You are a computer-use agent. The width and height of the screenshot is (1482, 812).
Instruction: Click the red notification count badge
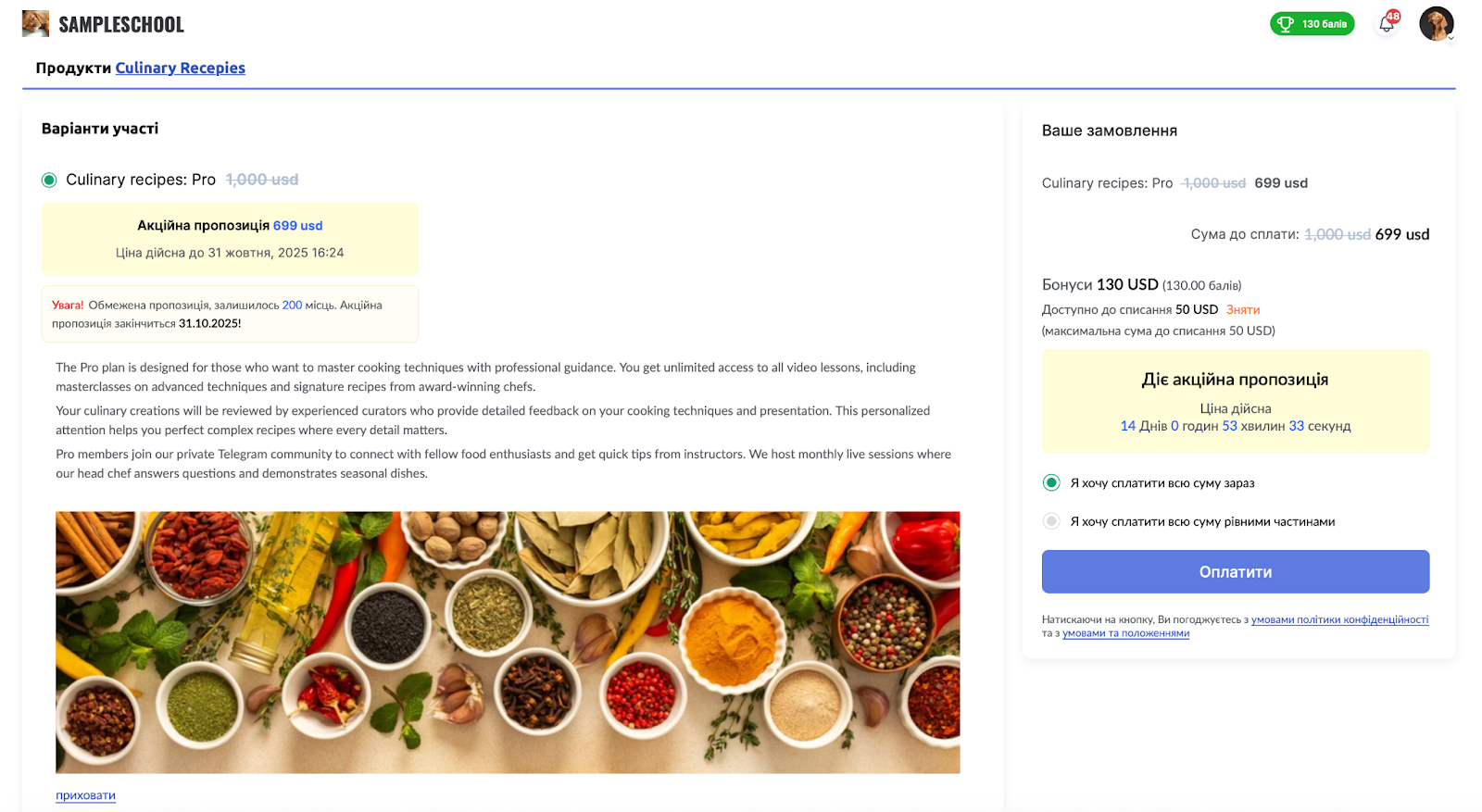pyautogui.click(x=1393, y=16)
